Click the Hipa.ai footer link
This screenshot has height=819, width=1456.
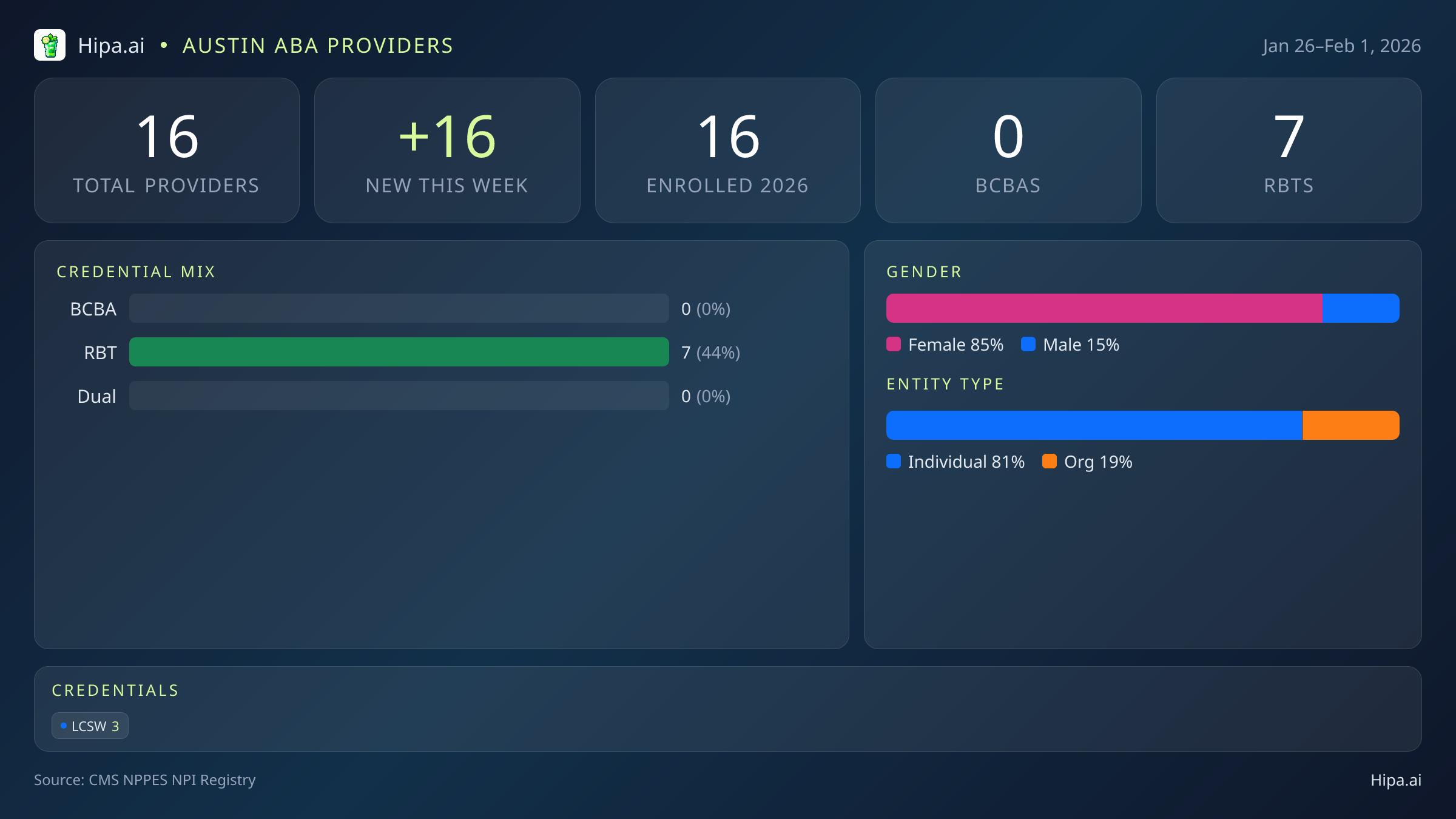coord(1395,780)
